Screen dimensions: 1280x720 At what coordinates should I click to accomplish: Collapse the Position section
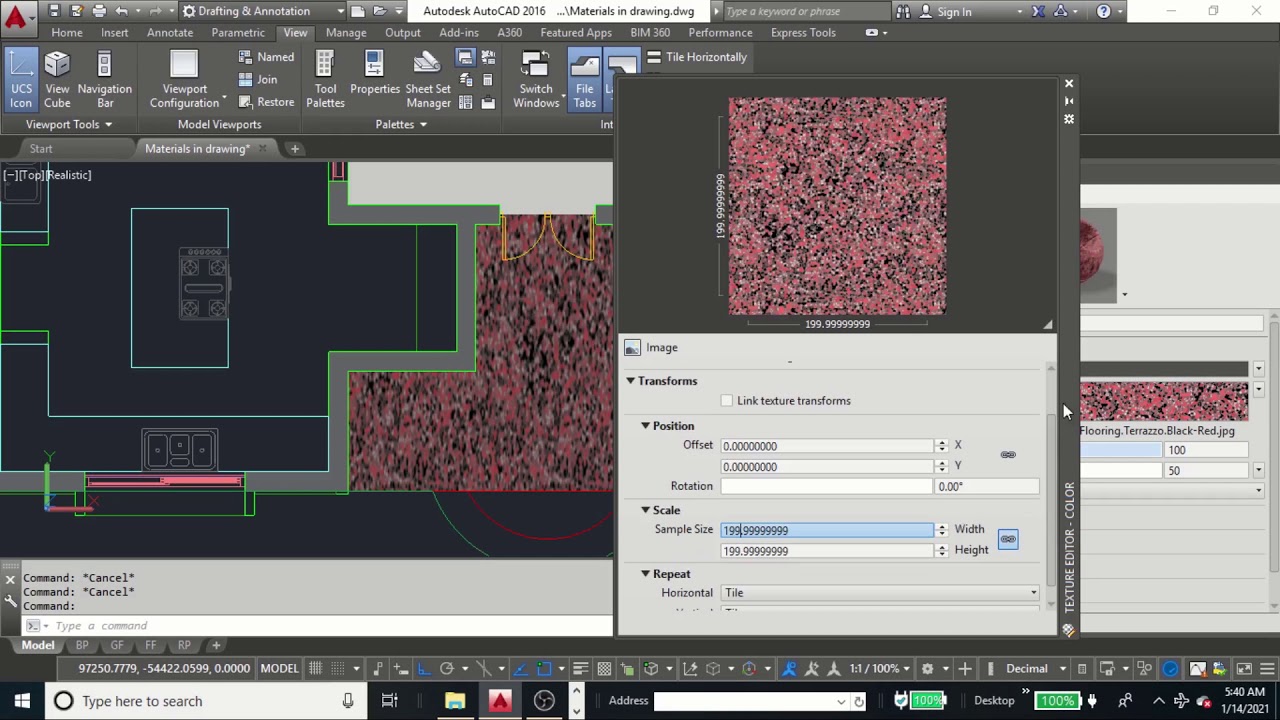(x=646, y=426)
